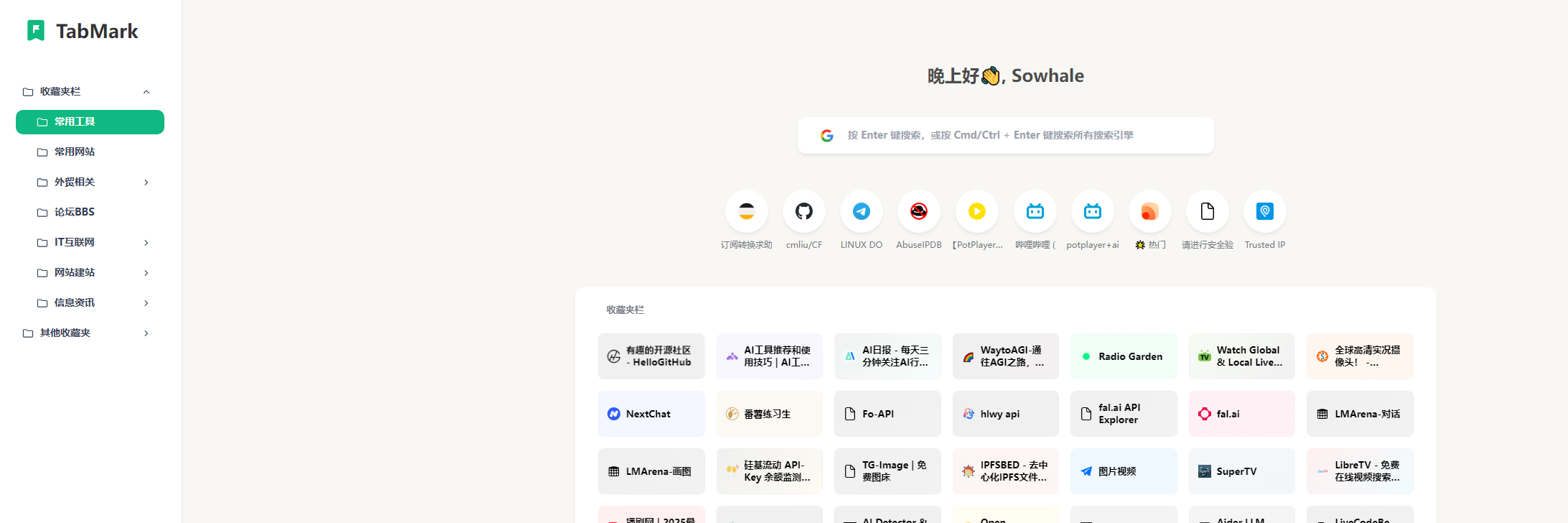Click the TabMark title text
1568x523 pixels.
(x=97, y=31)
